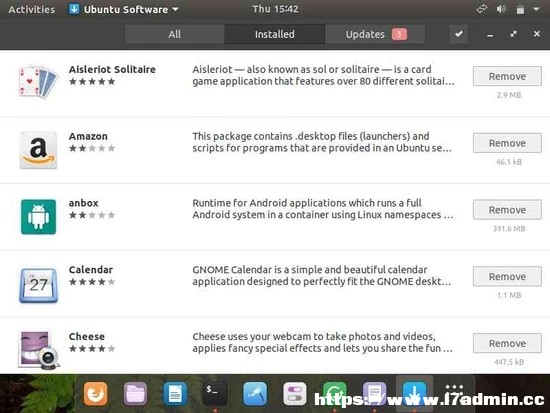Open the Terminal icon in dock
Viewport: 550px width, 413px height.
[x=215, y=394]
